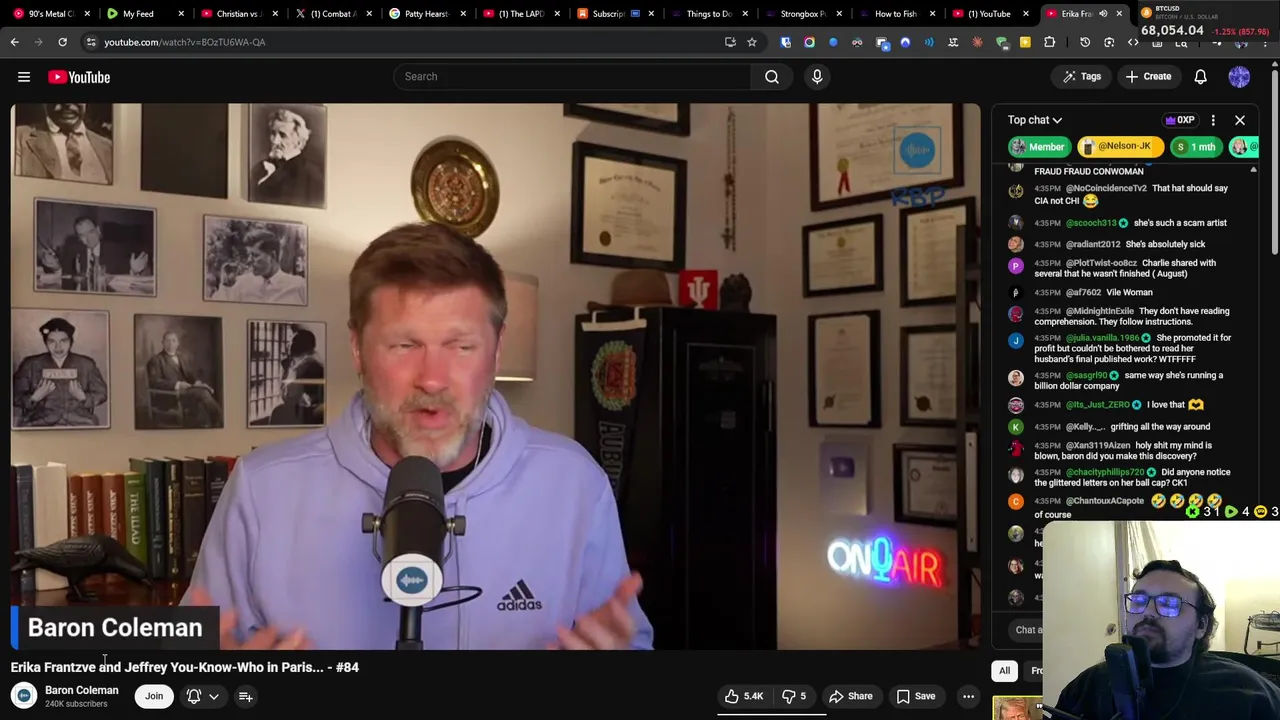Open the 1 mth membership chip
The image size is (1280, 720).
[1196, 147]
